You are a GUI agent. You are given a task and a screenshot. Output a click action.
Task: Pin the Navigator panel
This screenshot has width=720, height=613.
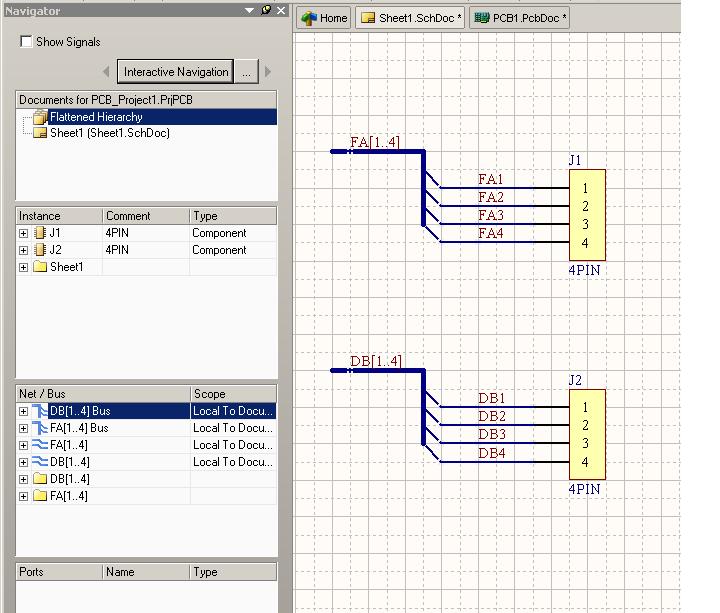coord(266,10)
